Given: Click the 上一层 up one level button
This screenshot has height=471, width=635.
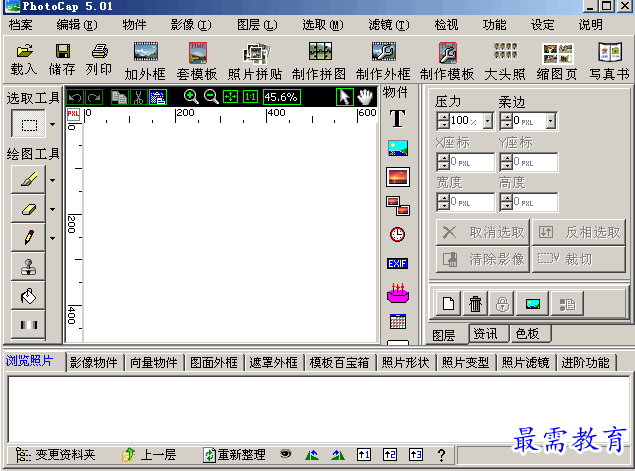Looking at the screenshot, I should [149, 455].
